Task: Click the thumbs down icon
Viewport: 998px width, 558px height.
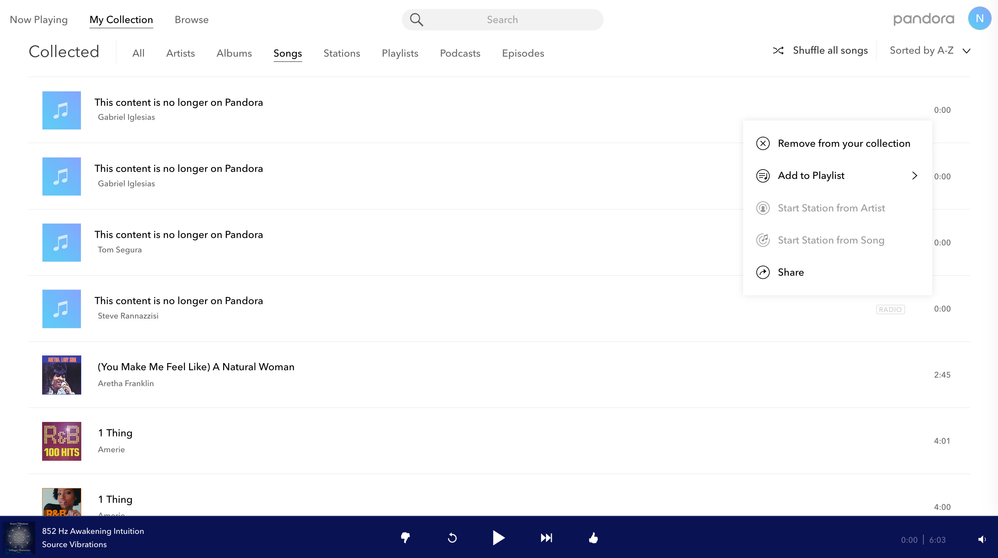Action: click(x=405, y=538)
